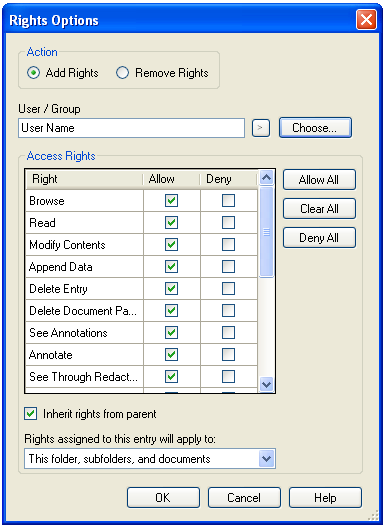Check the Deny box for Annotate
Screen dimensions: 385x527
[228, 355]
